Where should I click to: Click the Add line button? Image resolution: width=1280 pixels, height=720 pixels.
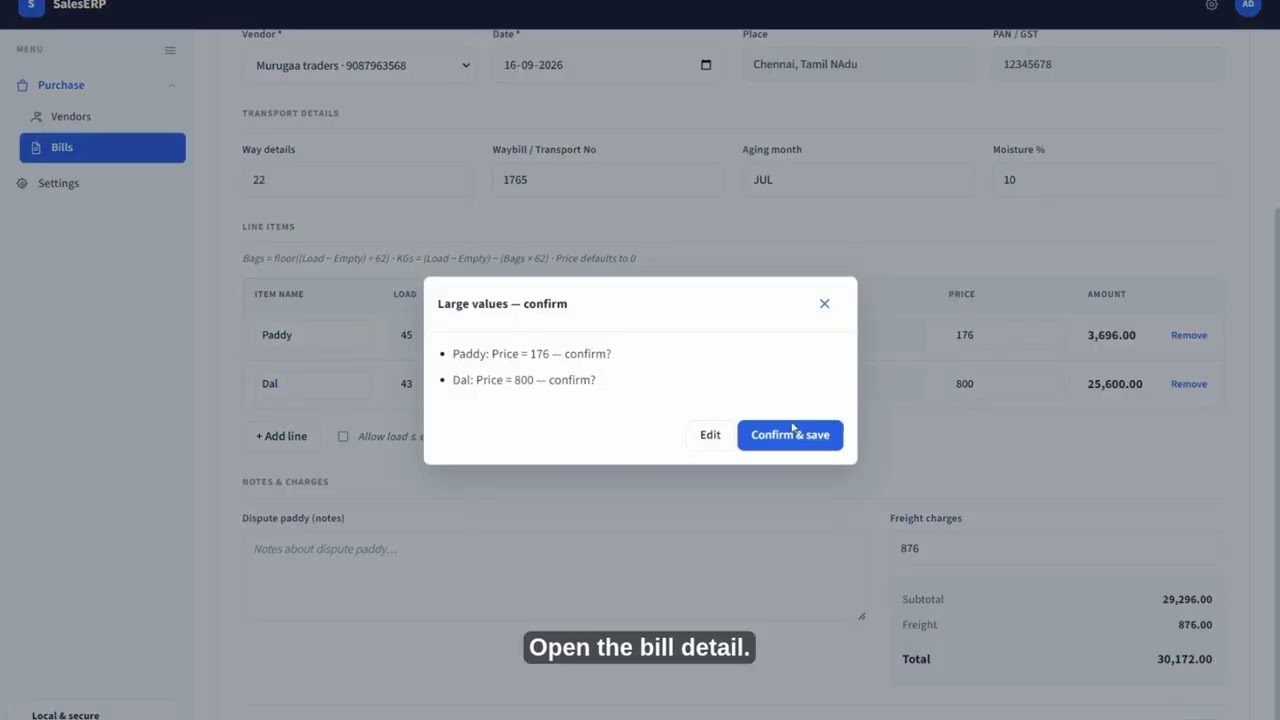[282, 436]
